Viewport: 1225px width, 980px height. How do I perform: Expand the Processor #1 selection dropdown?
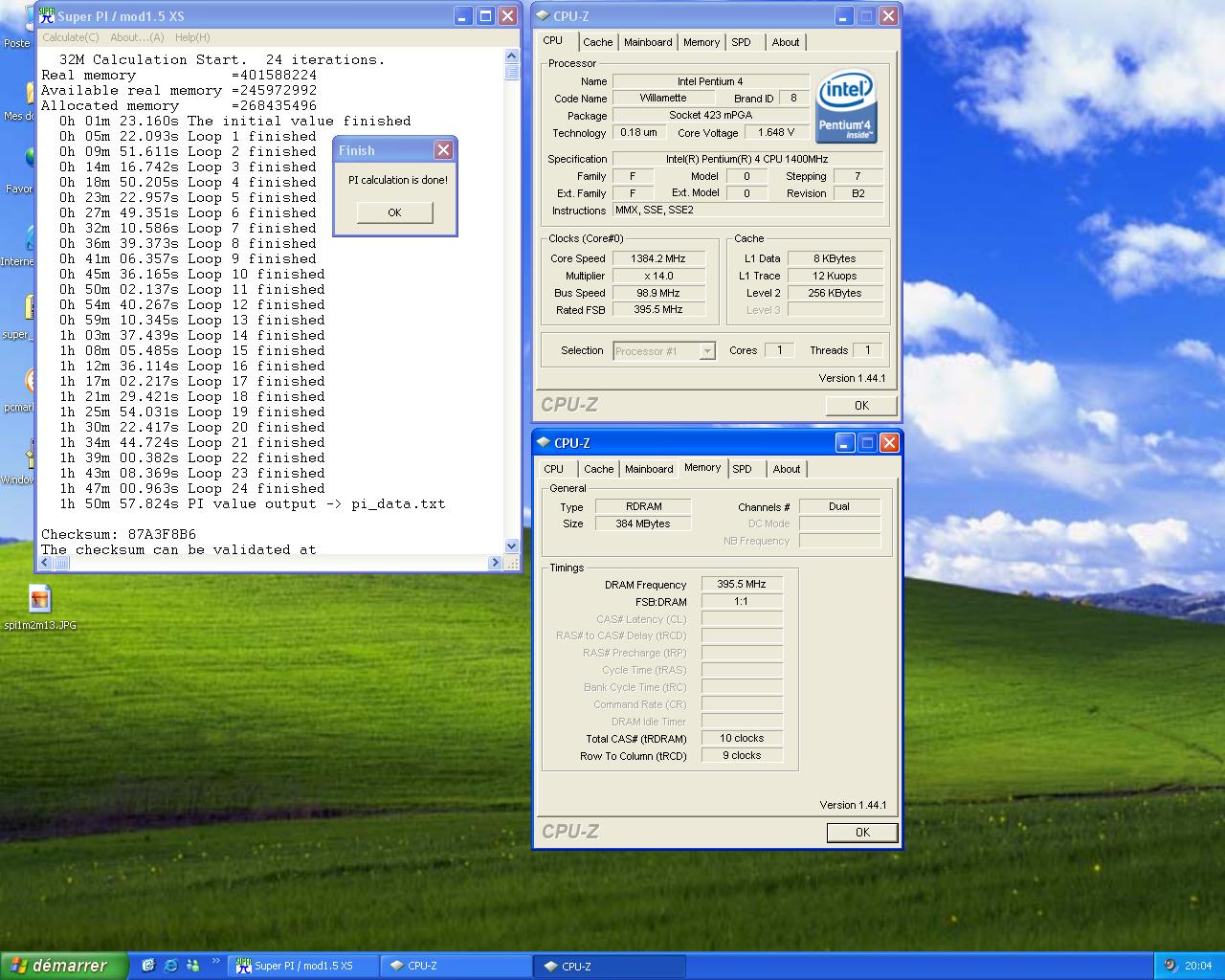(707, 351)
